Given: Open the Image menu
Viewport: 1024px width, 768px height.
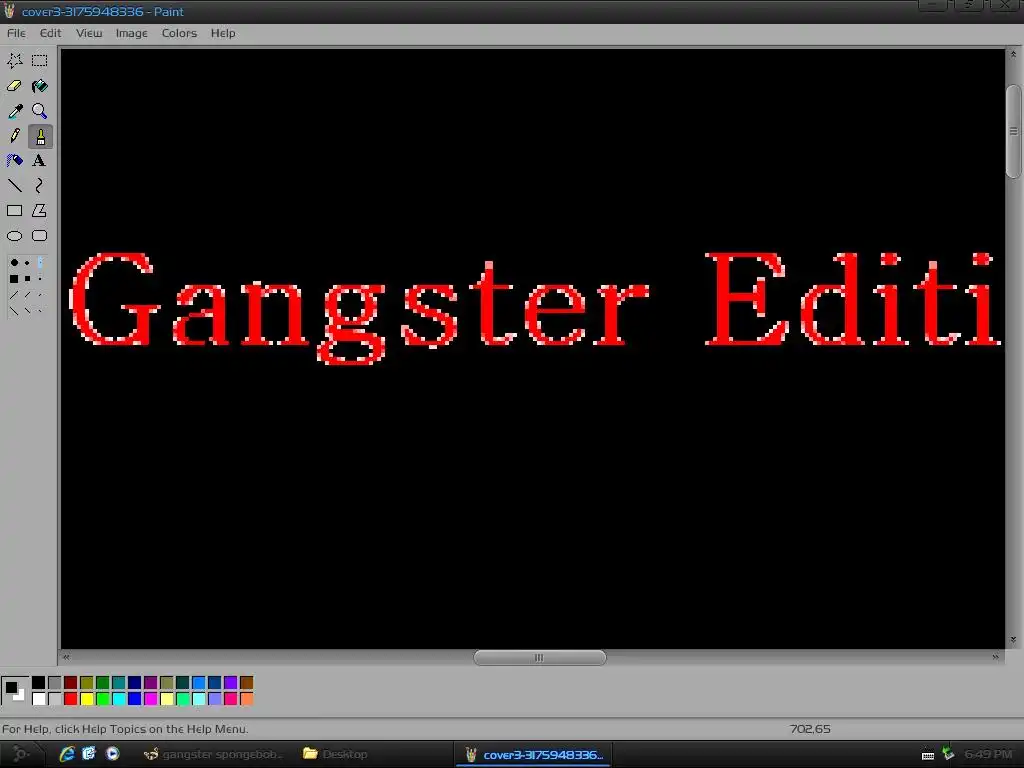Looking at the screenshot, I should coord(131,33).
